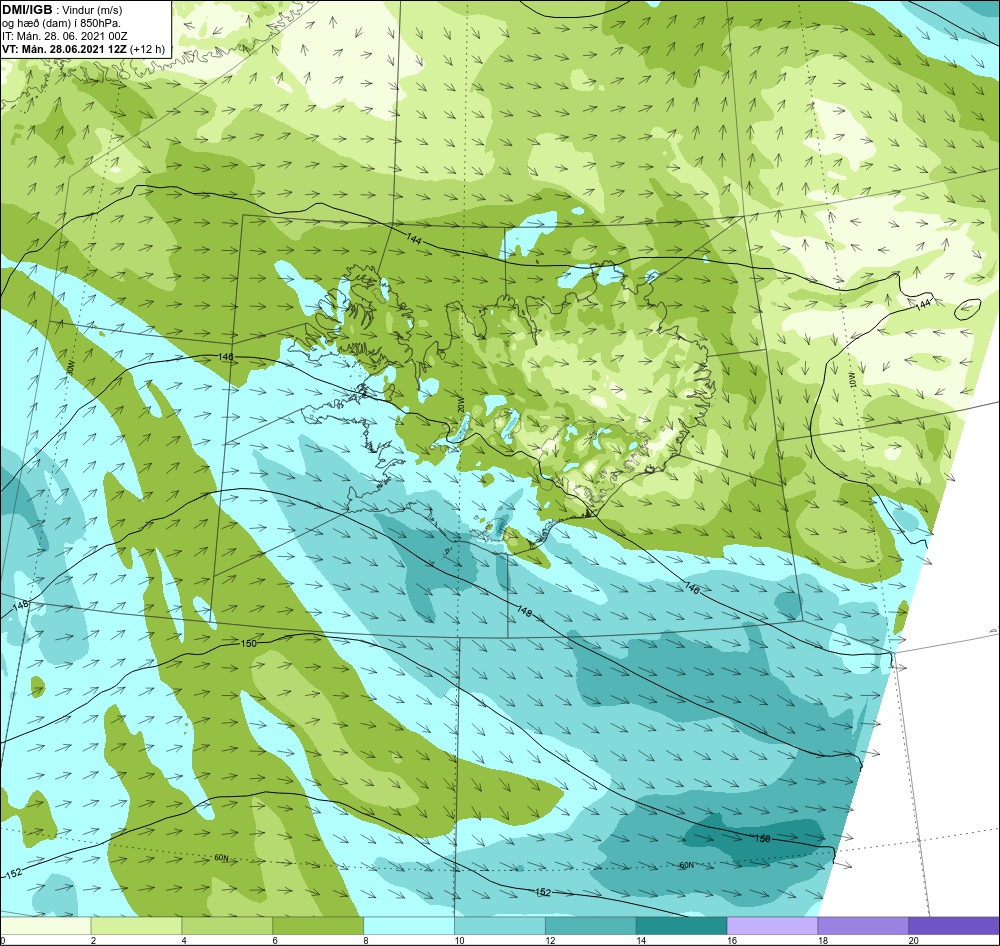This screenshot has width=1000, height=946.
Task: Click the '152' contour label at the bottom center
Action: tap(543, 892)
